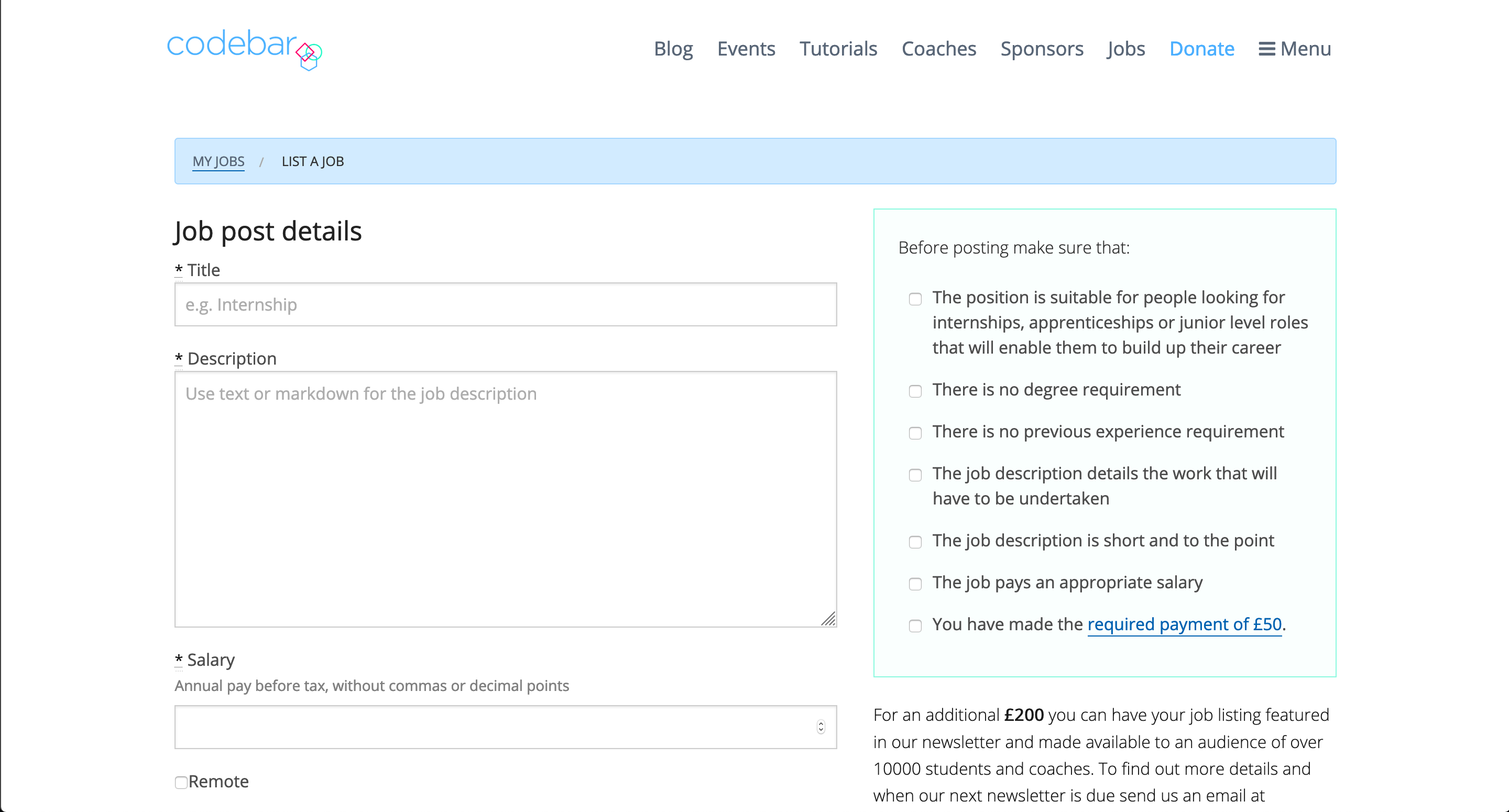Check 'job description is short' box

pyautogui.click(x=915, y=542)
